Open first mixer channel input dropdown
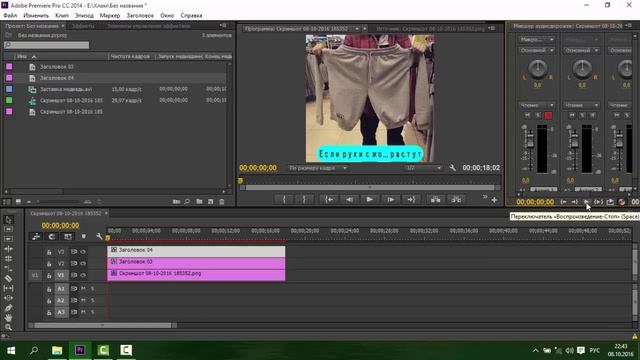 point(536,40)
